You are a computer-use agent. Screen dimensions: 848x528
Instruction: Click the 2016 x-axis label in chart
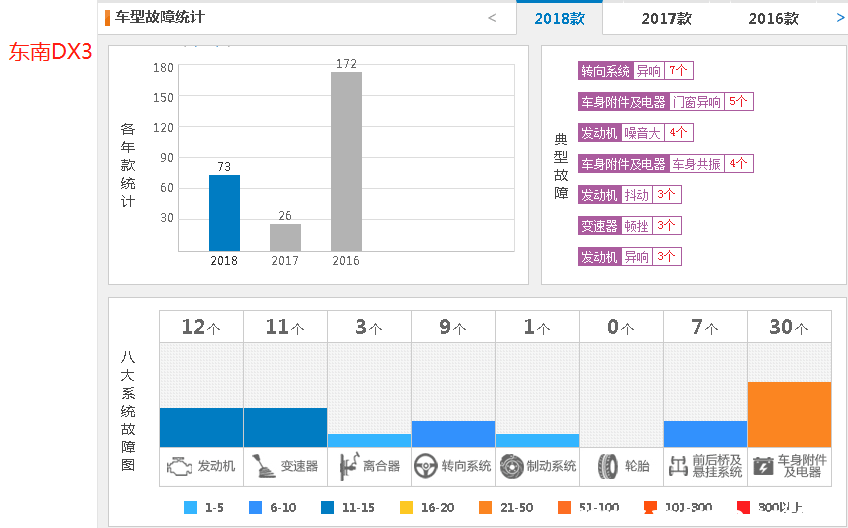click(x=346, y=261)
